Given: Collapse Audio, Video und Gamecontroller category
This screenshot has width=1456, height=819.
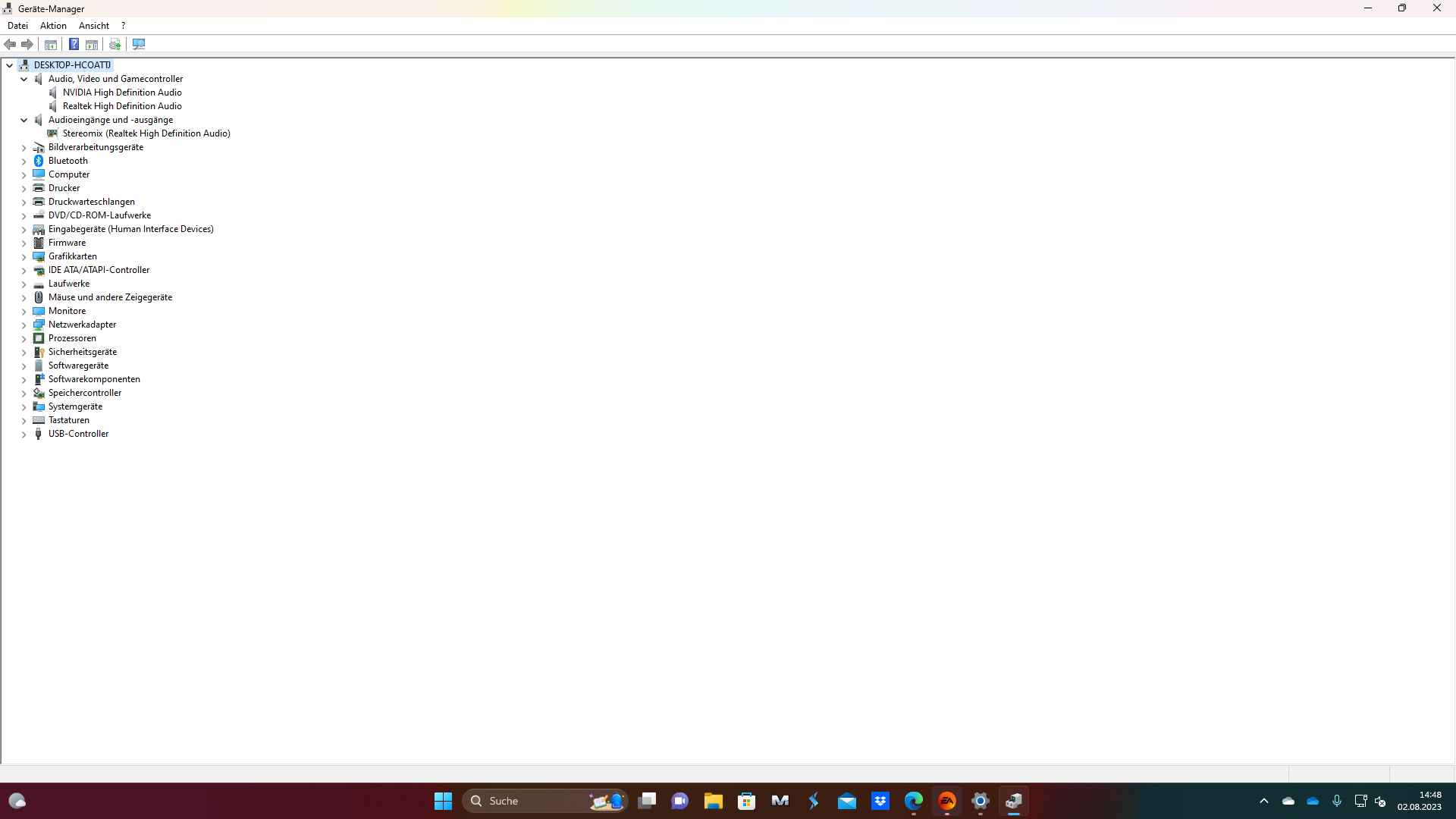Looking at the screenshot, I should point(24,79).
